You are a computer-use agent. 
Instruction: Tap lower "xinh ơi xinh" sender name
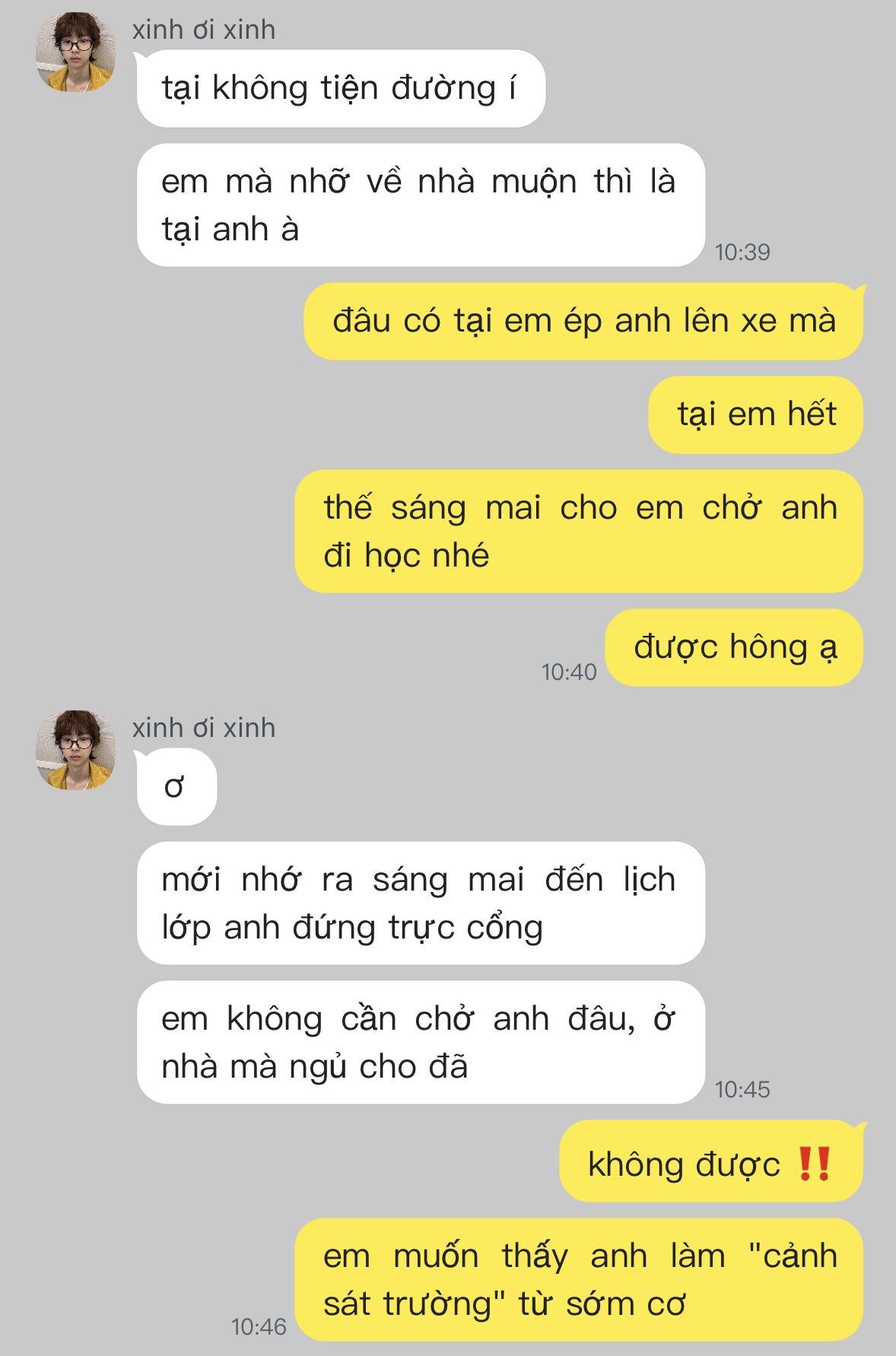click(204, 728)
